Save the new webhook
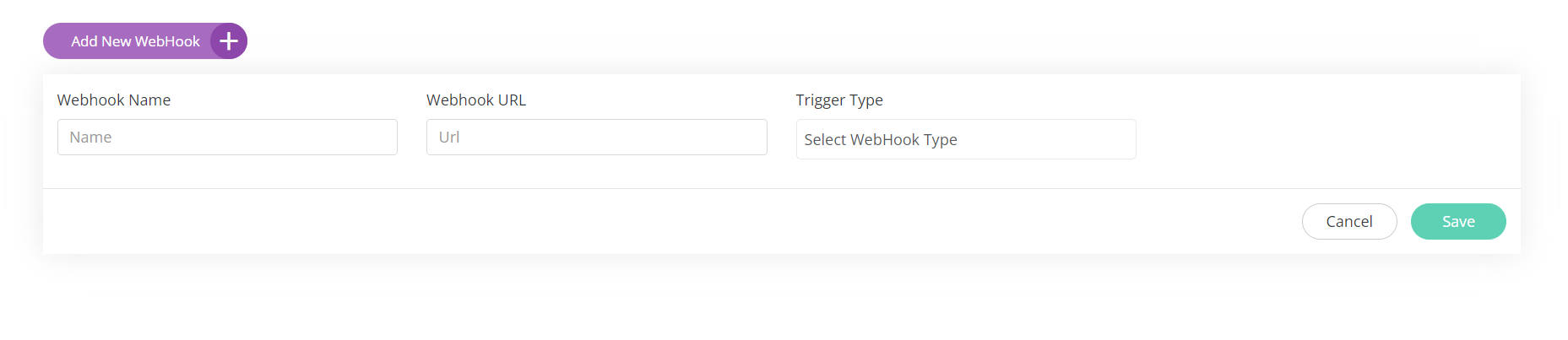This screenshot has height=340, width=1568. 1457,222
